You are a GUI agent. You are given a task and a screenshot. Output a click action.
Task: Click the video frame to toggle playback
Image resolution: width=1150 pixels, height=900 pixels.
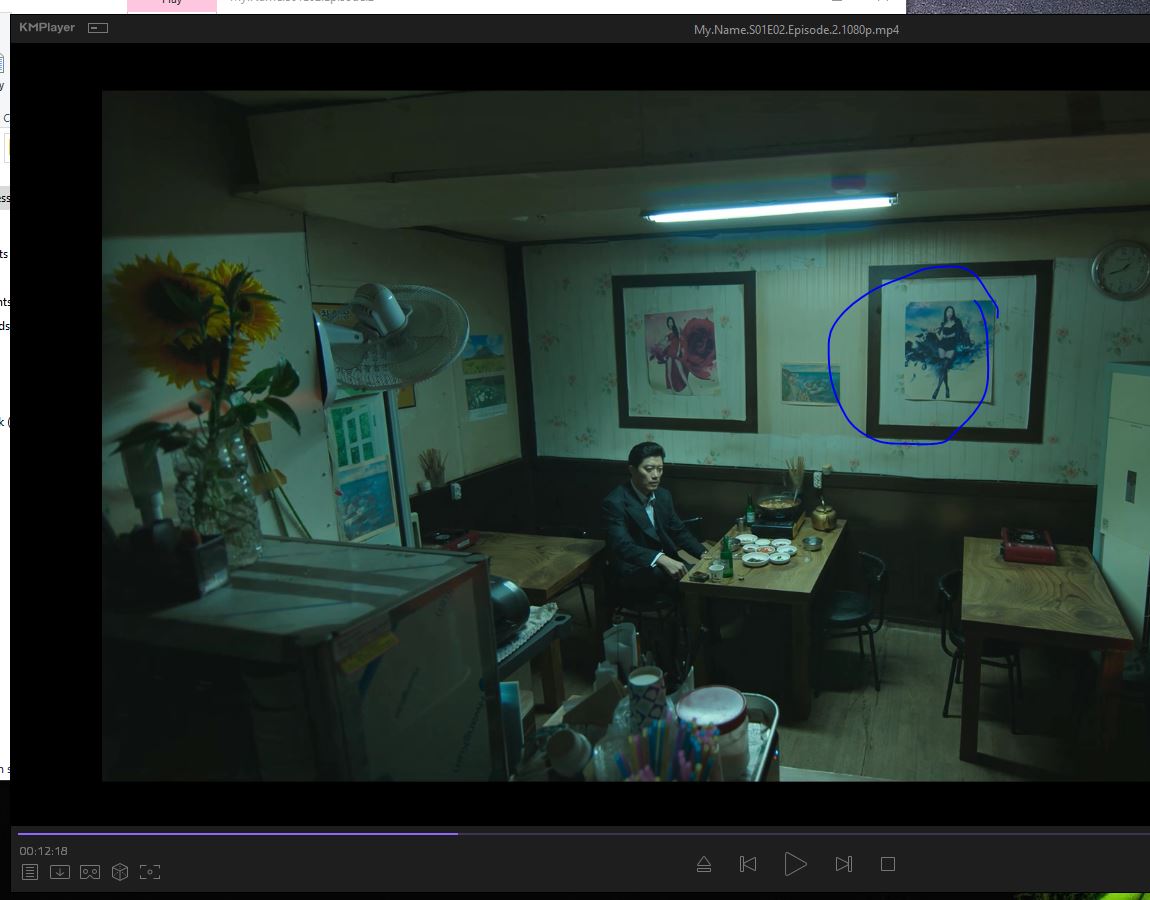[625, 435]
